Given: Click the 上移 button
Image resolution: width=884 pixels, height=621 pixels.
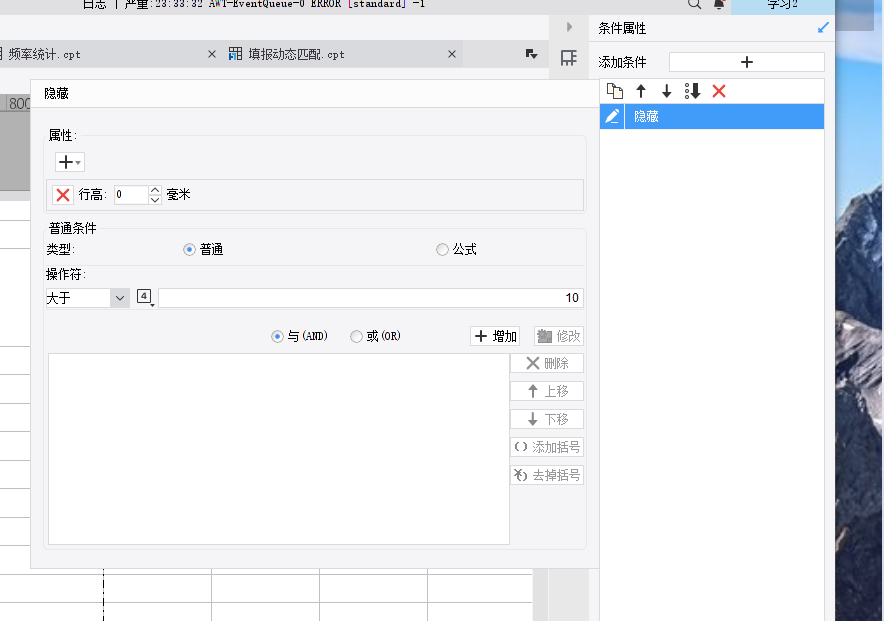Looking at the screenshot, I should pos(547,391).
